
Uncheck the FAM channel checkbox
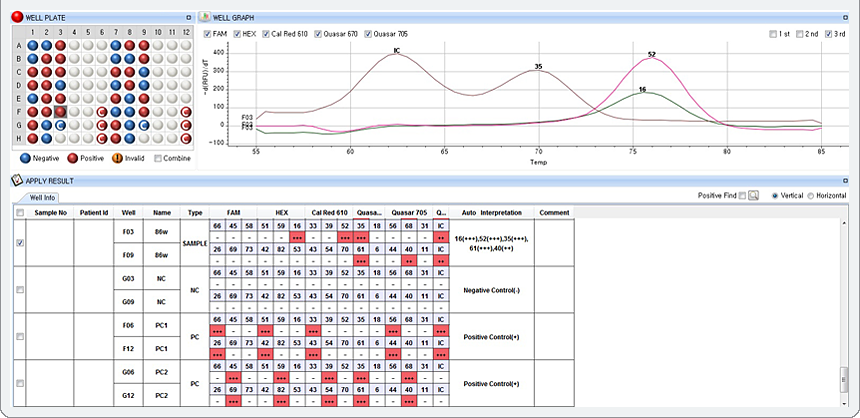[207, 34]
